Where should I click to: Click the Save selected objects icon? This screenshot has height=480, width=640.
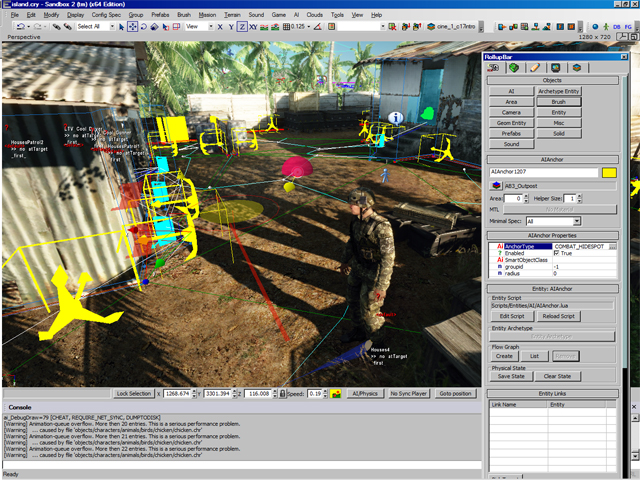(x=405, y=27)
